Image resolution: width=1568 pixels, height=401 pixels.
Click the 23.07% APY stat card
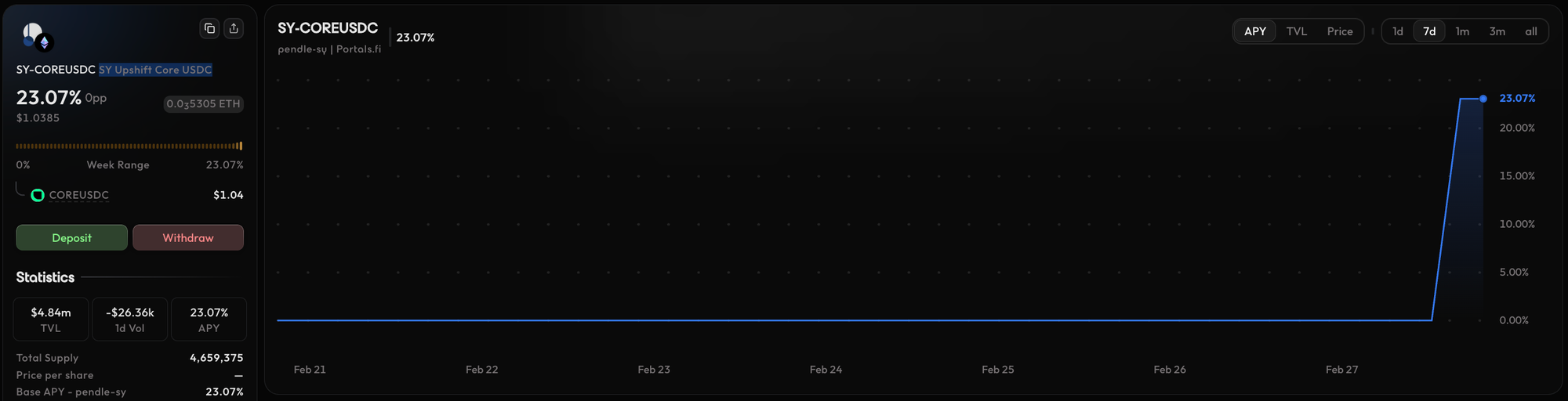point(209,320)
